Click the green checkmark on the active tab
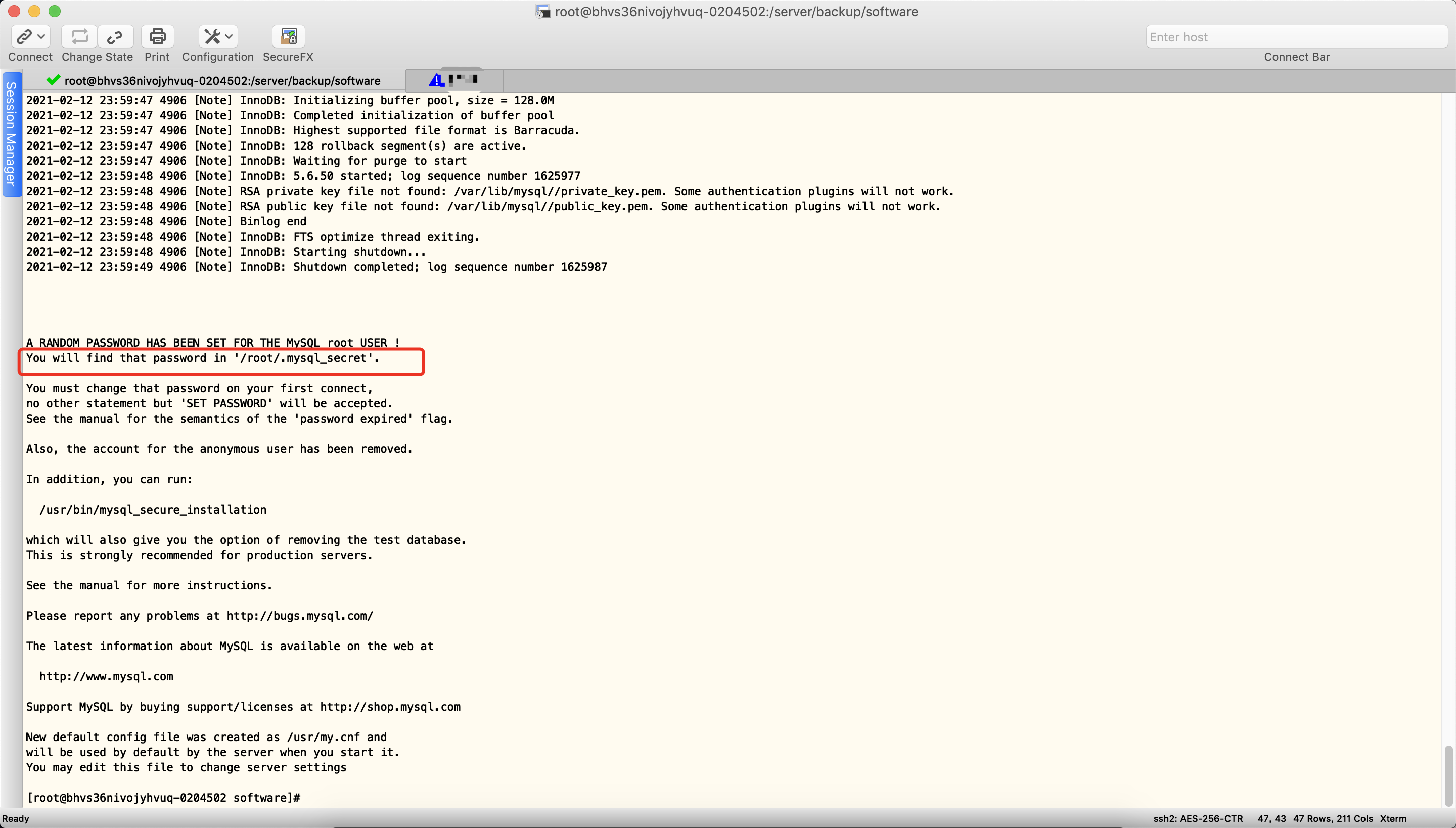Image resolution: width=1456 pixels, height=828 pixels. click(54, 80)
